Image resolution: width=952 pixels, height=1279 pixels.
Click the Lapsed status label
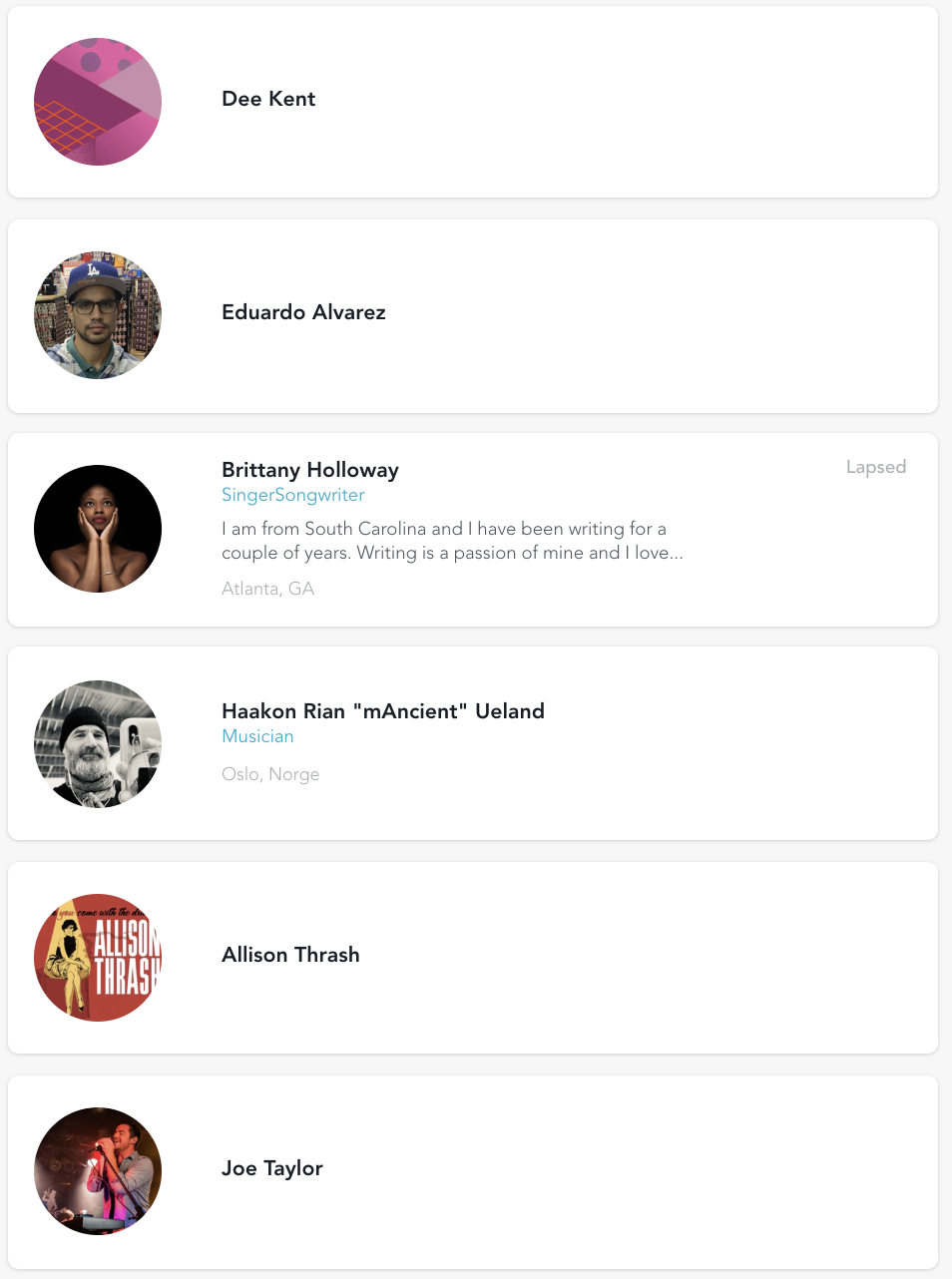(875, 467)
